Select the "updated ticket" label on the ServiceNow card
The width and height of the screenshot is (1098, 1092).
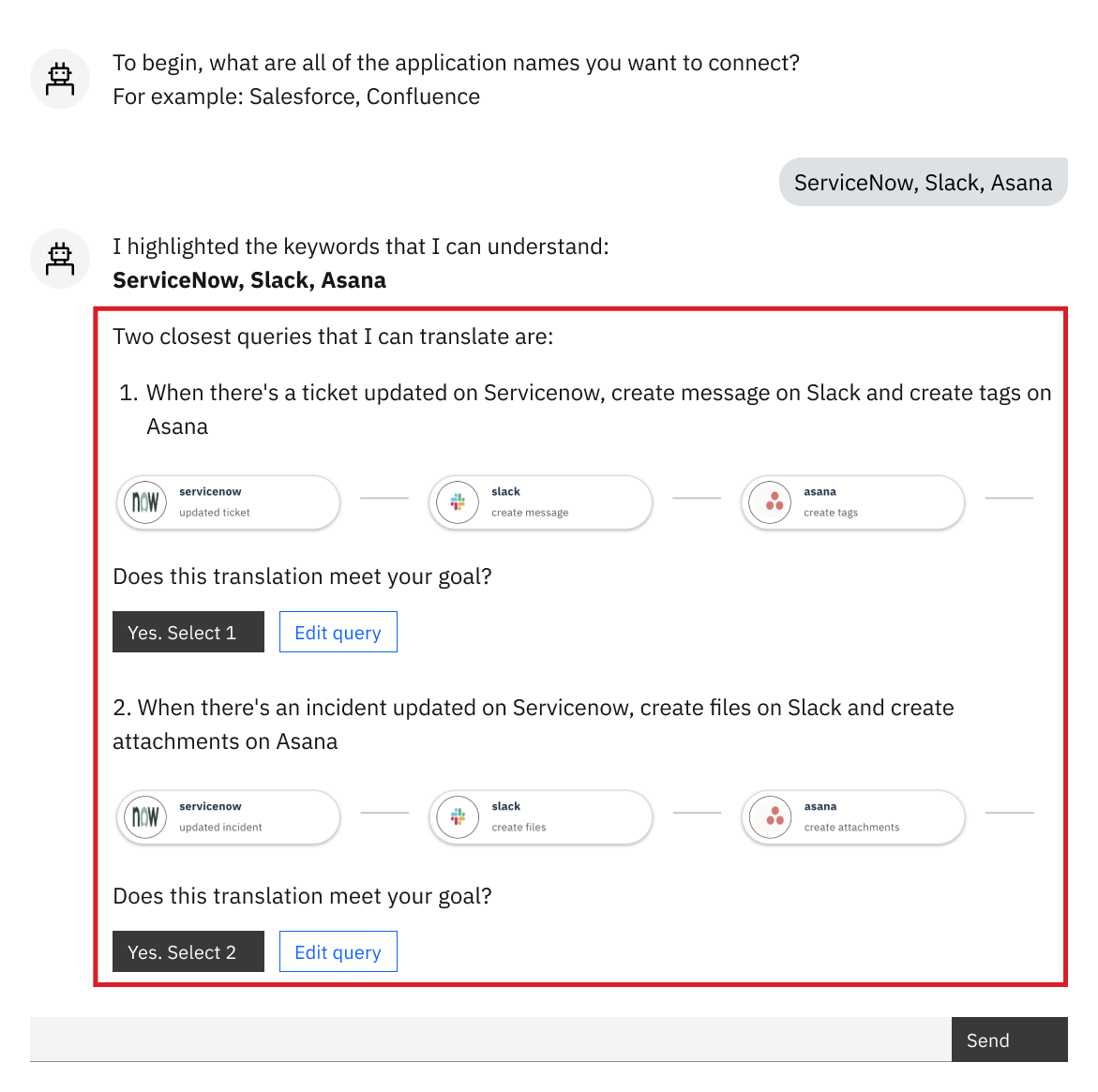pyautogui.click(x=215, y=513)
